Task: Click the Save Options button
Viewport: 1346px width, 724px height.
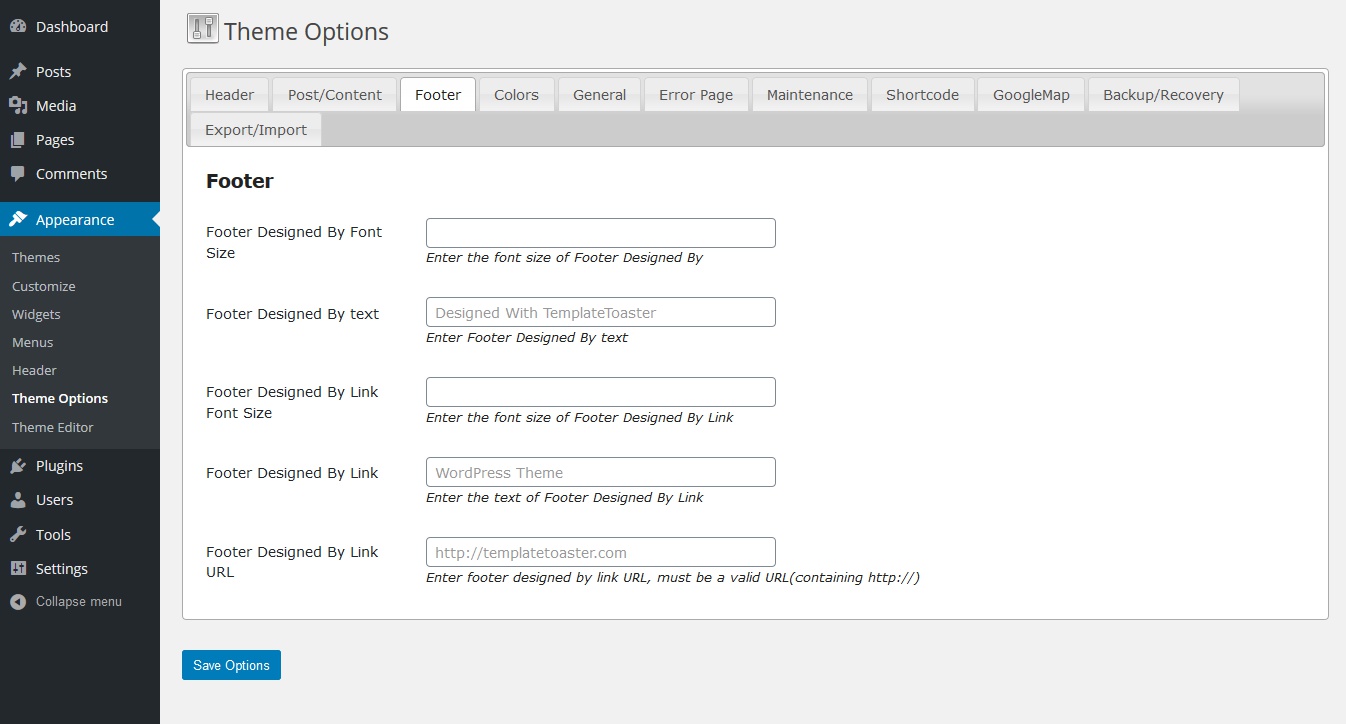Action: tap(231, 664)
